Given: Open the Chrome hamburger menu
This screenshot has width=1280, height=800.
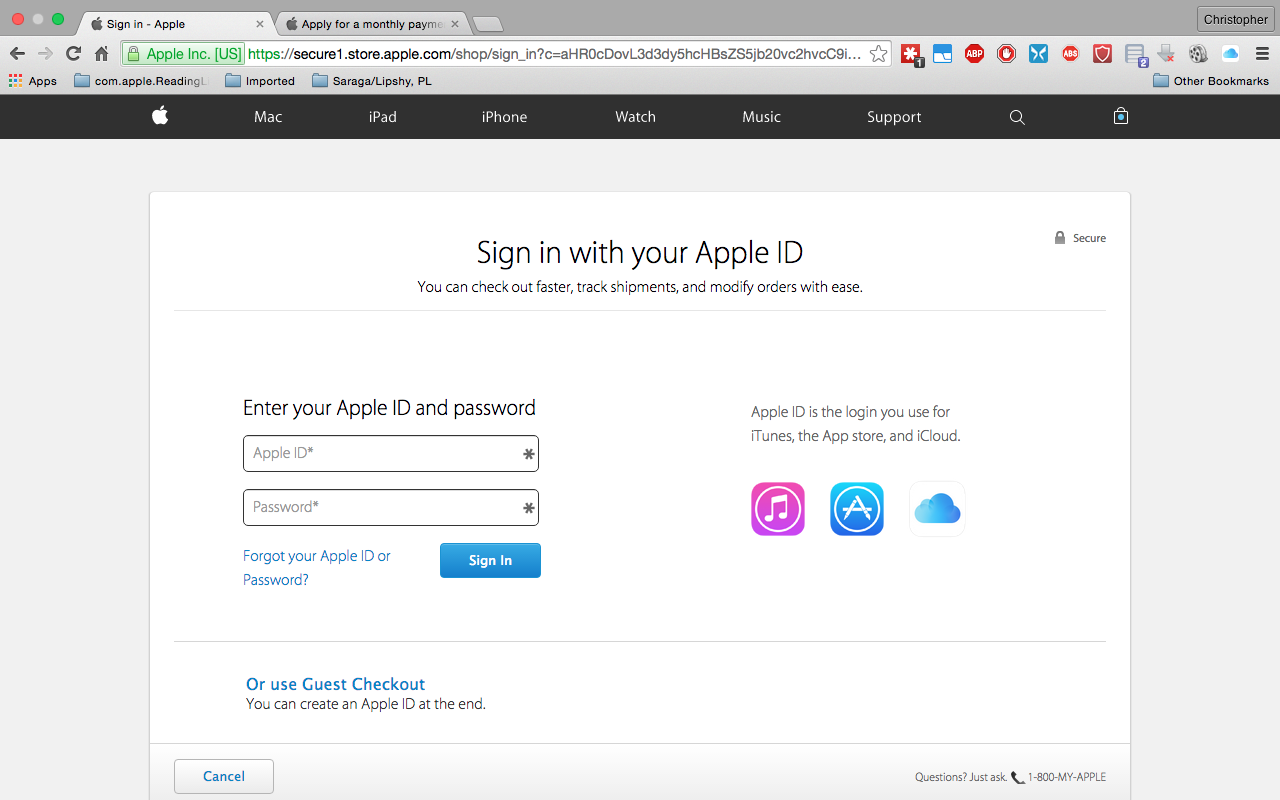Looking at the screenshot, I should click(x=1262, y=54).
